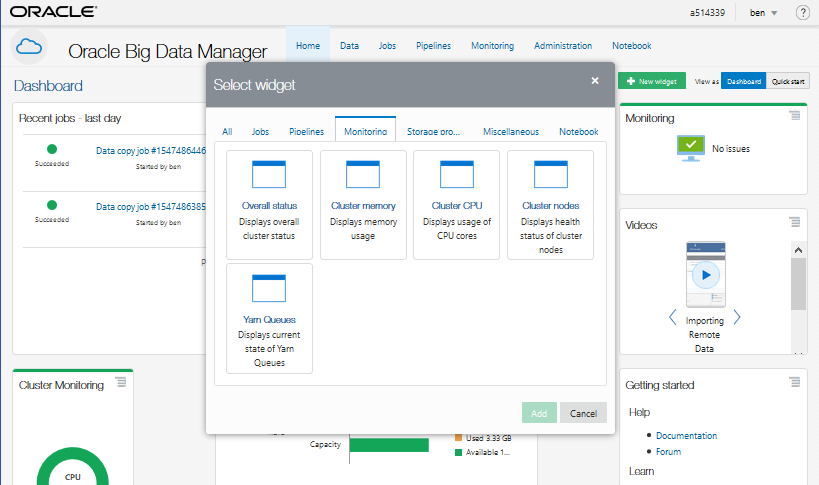Open the Storage providers widget tab
This screenshot has width=819, height=485.
pos(434,132)
